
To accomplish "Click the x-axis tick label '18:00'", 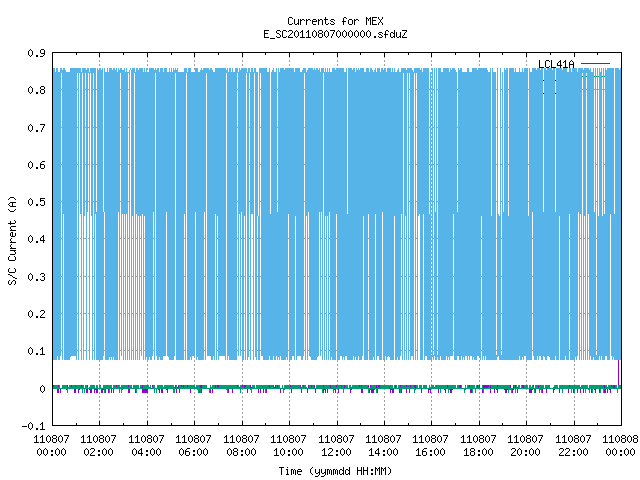I will [x=478, y=452].
